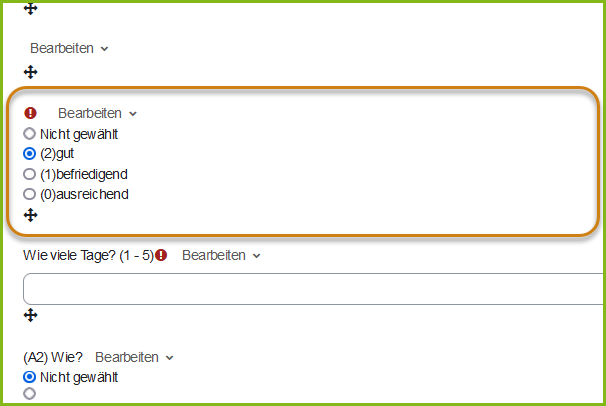This screenshot has height=406, width=606.
Task: Click red required icon in the highlighted box
Action: [30, 113]
